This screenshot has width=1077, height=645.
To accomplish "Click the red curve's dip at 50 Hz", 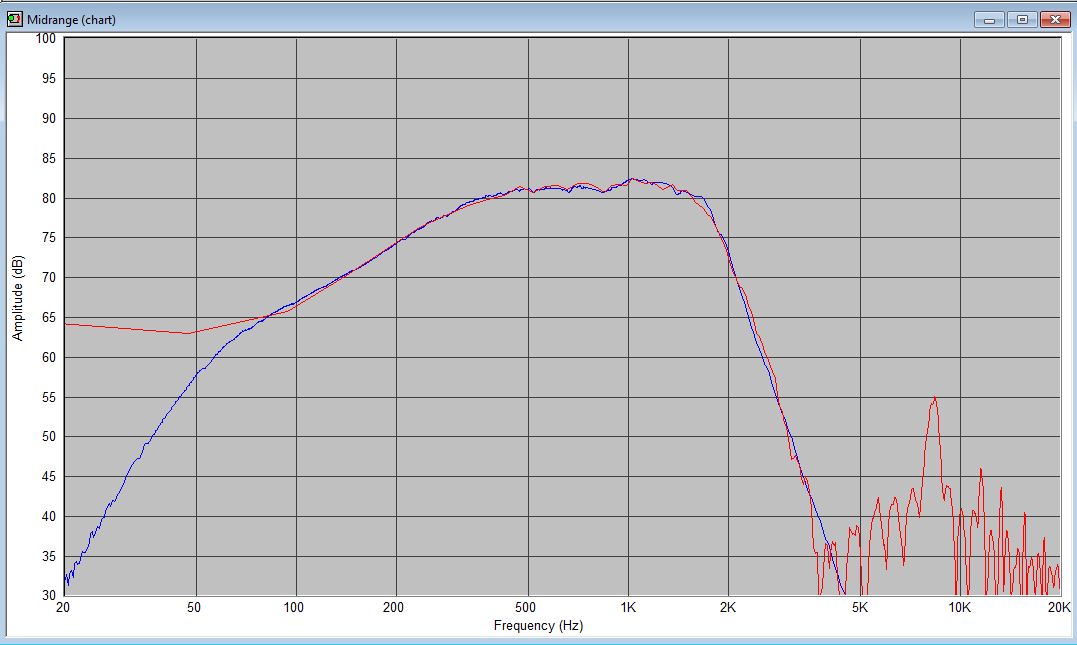I will (187, 333).
